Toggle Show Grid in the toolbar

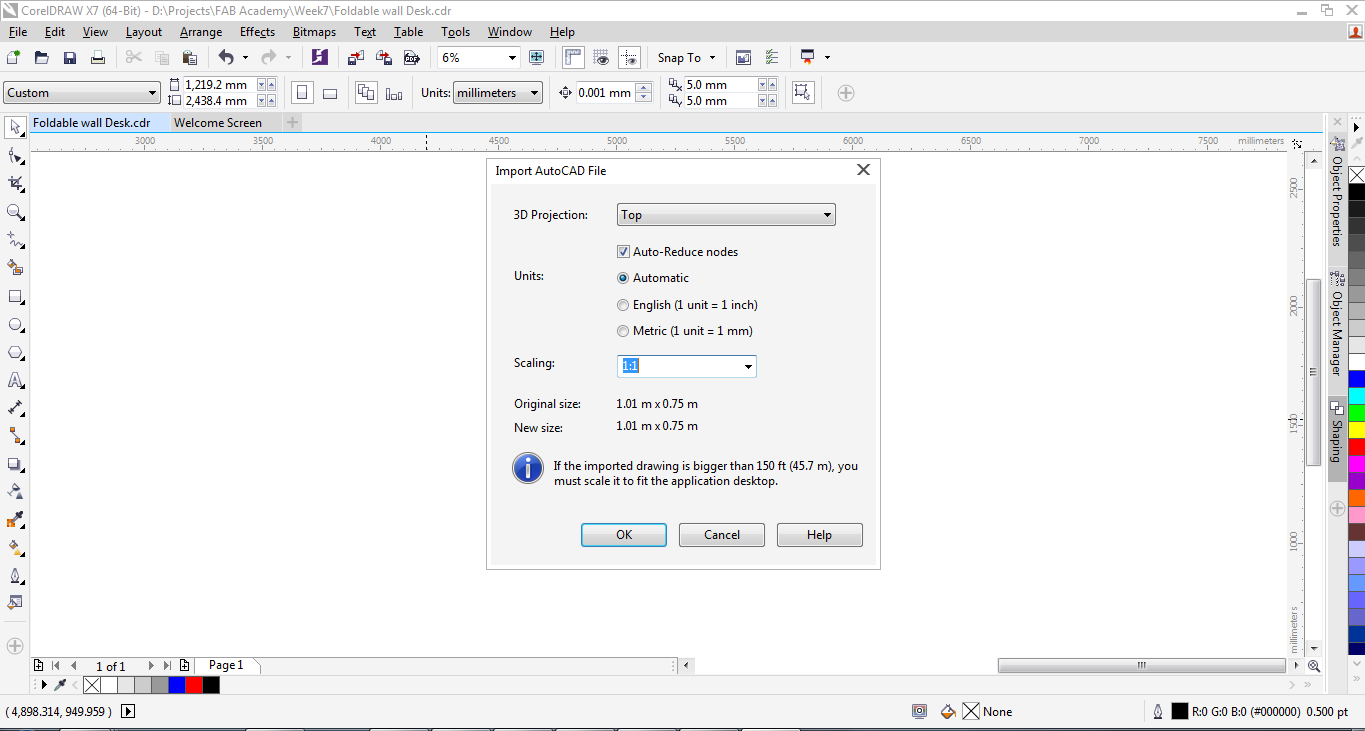tap(601, 57)
